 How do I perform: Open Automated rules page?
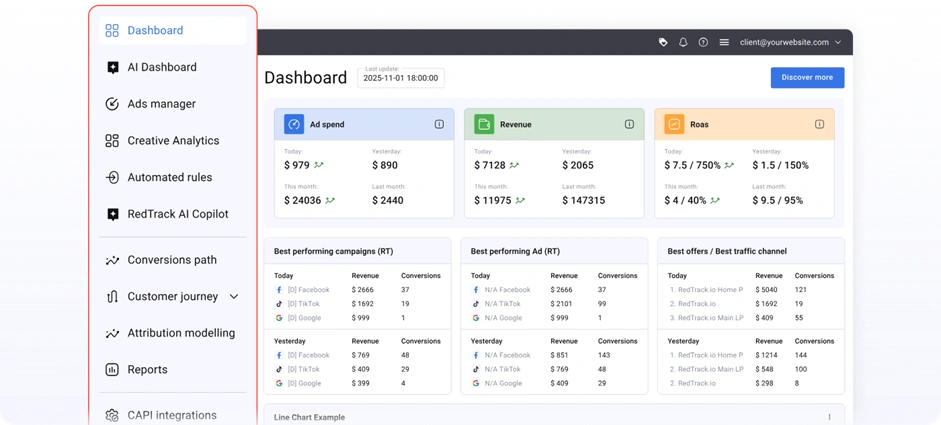tap(169, 178)
